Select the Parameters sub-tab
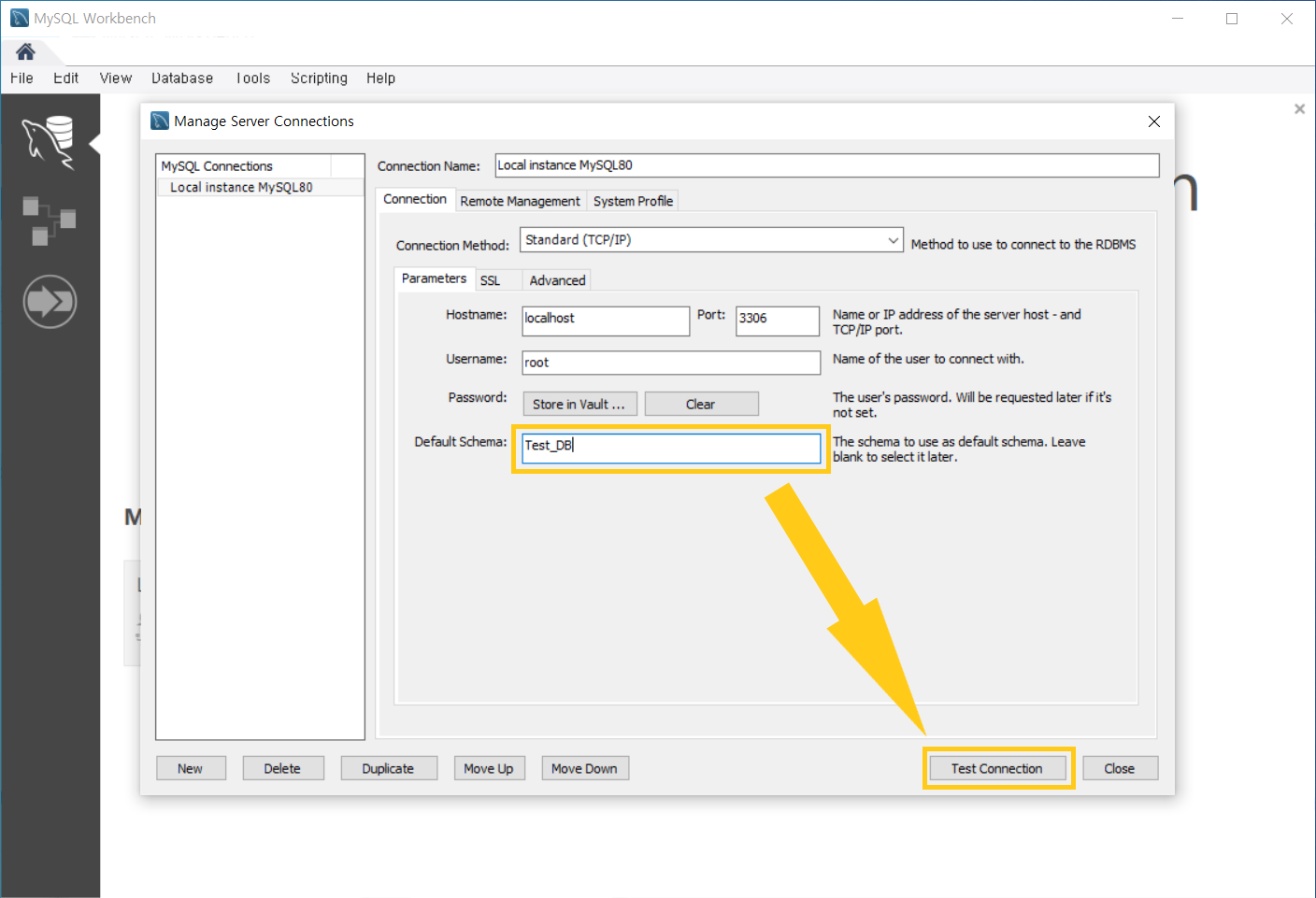 pos(434,278)
